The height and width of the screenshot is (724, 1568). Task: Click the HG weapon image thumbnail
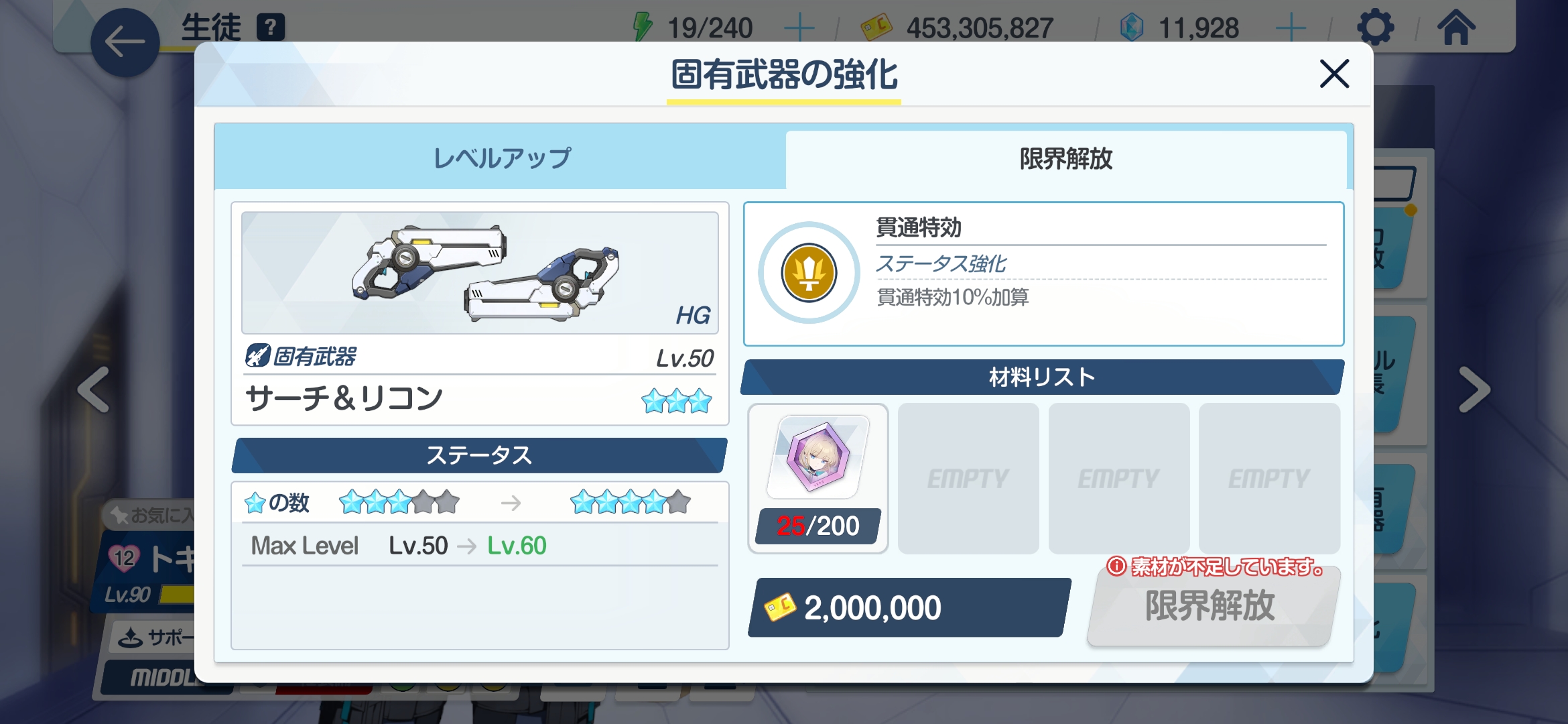pyautogui.click(x=480, y=273)
